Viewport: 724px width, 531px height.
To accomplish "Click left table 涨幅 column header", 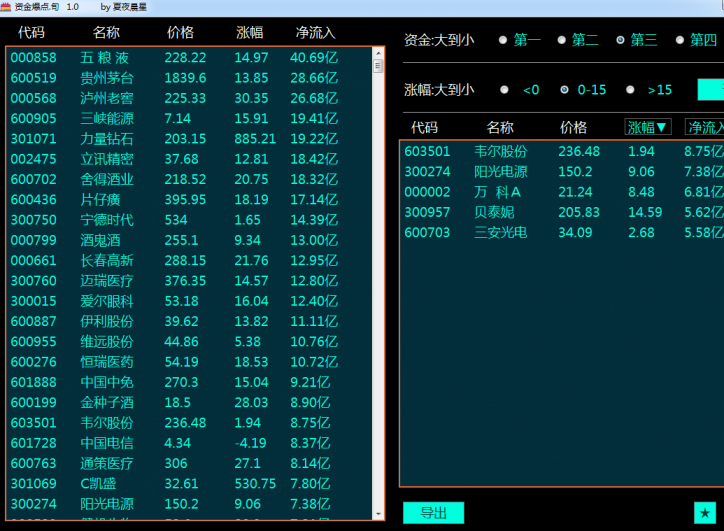I will 250,32.
